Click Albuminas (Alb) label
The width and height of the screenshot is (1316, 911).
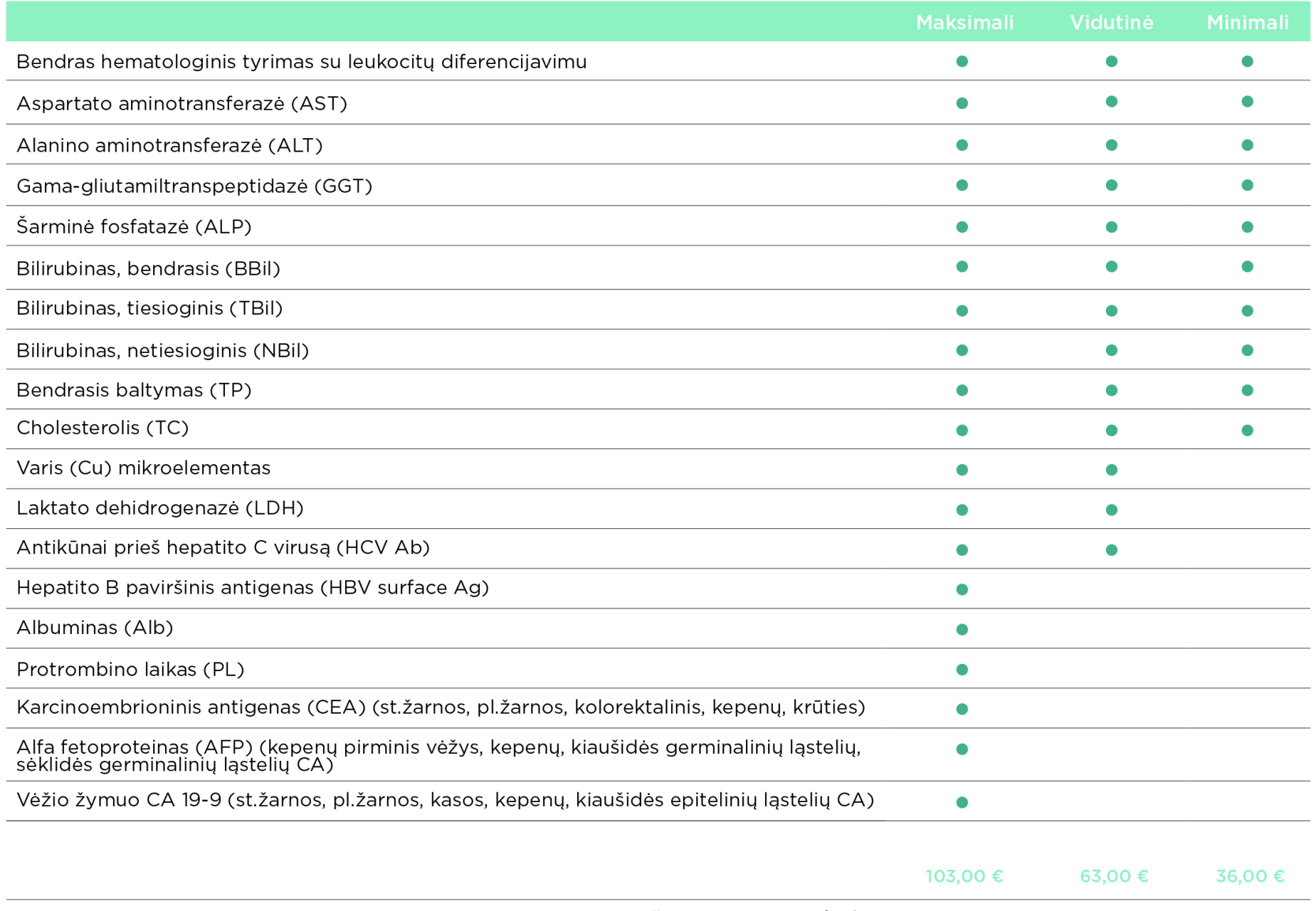(95, 628)
